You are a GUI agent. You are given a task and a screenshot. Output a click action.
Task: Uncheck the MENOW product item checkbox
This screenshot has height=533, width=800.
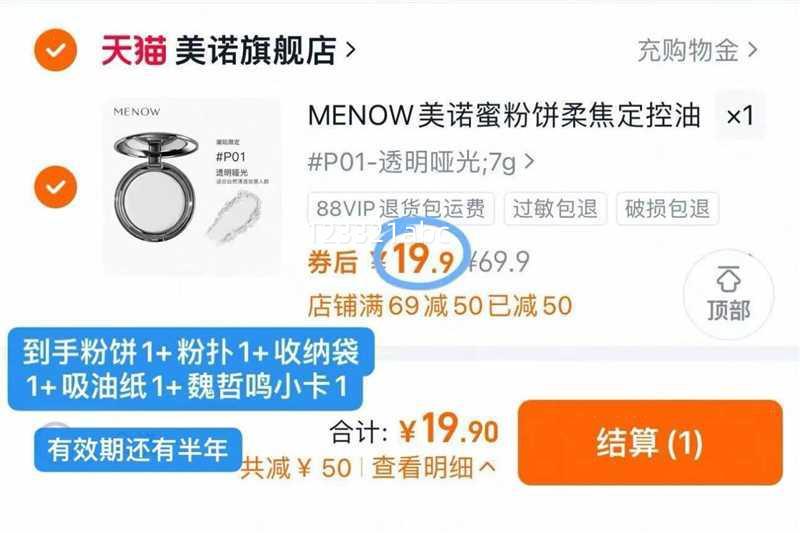[56, 187]
